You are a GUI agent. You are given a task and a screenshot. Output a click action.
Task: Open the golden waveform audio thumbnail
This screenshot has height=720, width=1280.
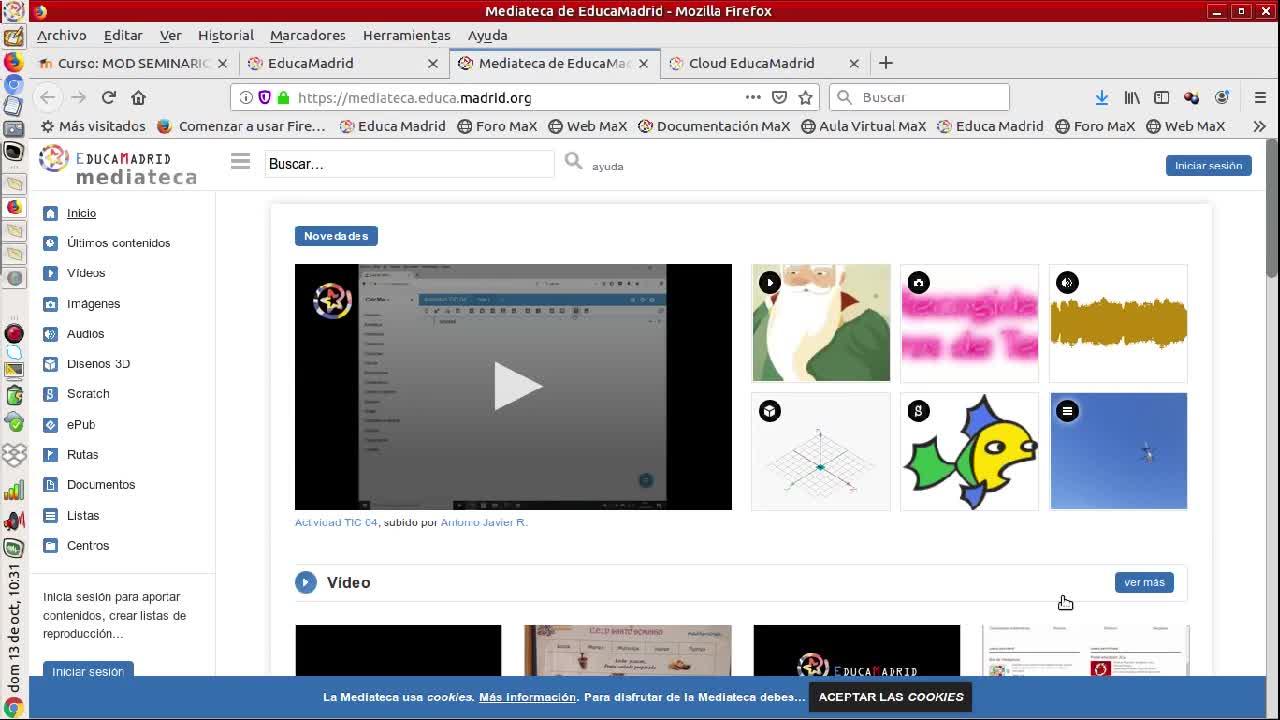pos(1118,323)
